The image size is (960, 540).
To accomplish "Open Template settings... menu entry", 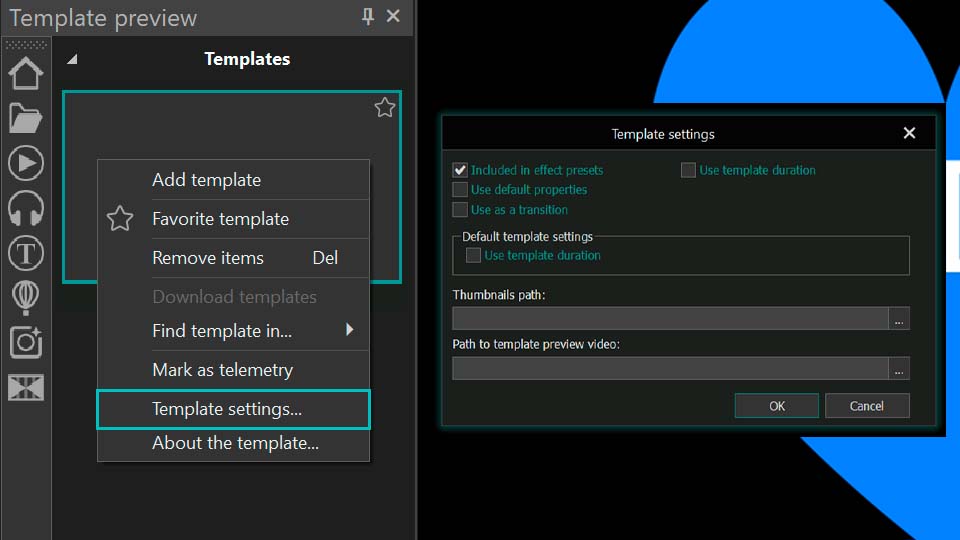I will (233, 409).
